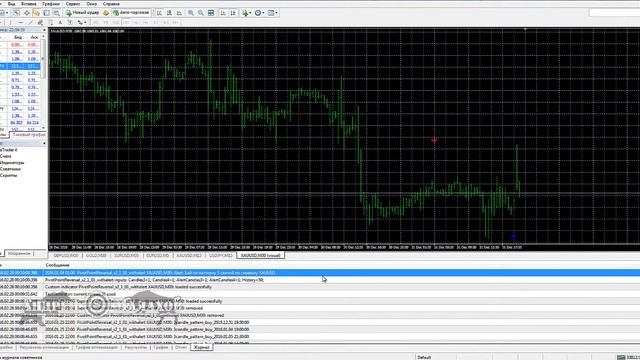Toggle the Terminal window icon
This screenshot has width=640, height=360.
[x=47, y=13]
